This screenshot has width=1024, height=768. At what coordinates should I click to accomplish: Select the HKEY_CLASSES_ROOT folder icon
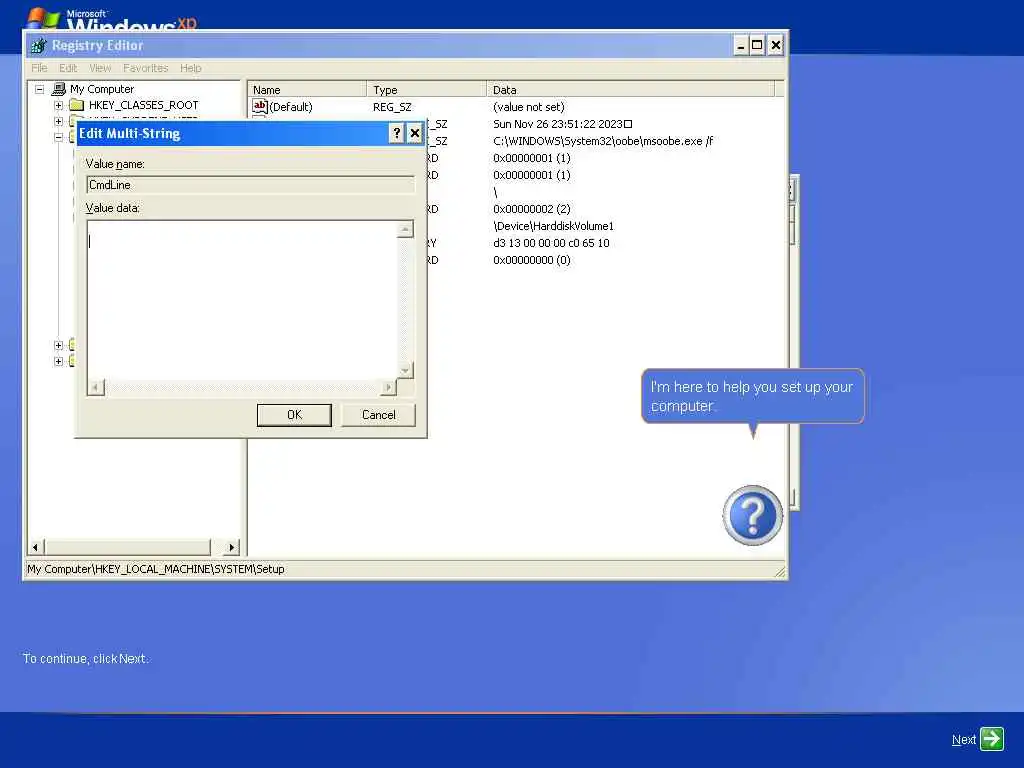pos(77,105)
